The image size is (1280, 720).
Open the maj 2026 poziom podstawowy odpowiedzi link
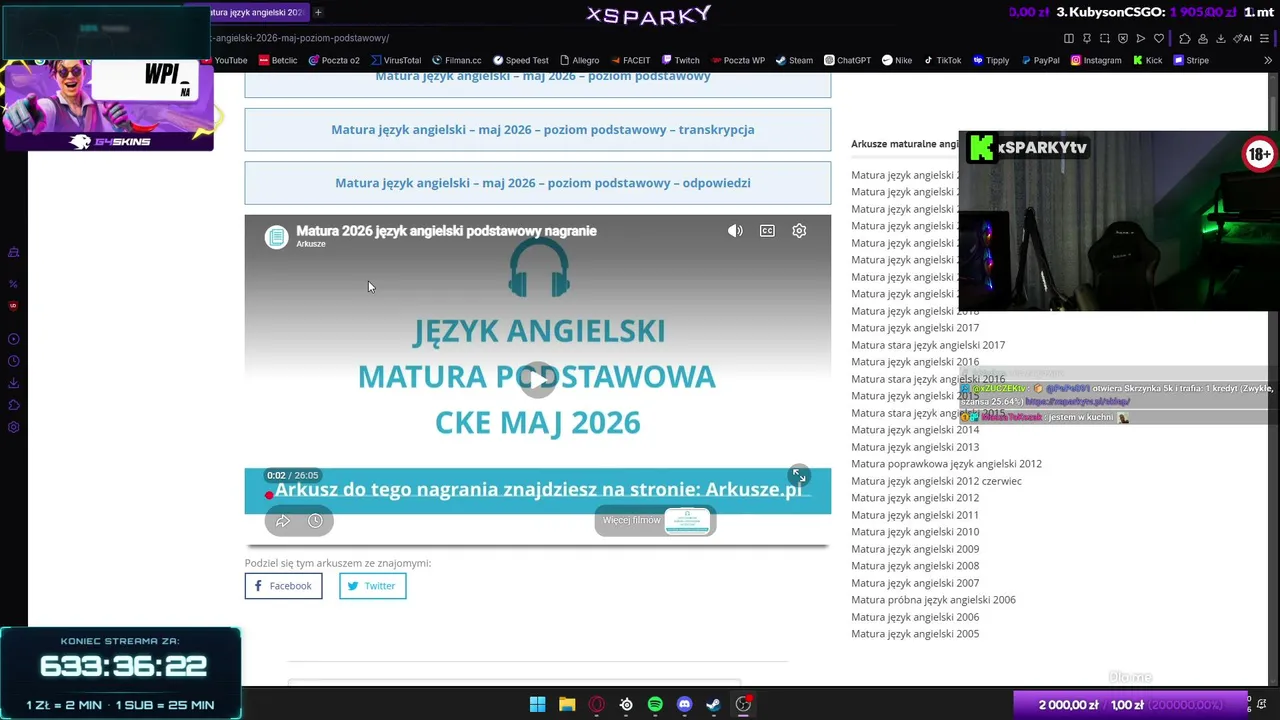543,183
